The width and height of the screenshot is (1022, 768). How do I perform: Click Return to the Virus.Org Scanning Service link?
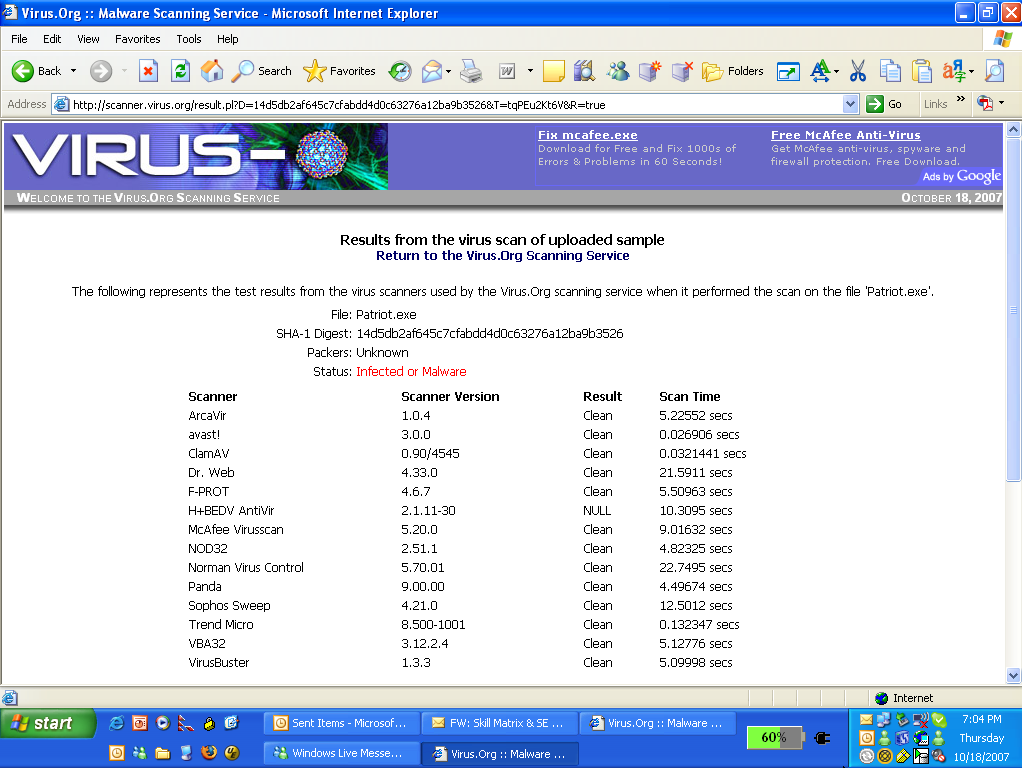coord(502,255)
